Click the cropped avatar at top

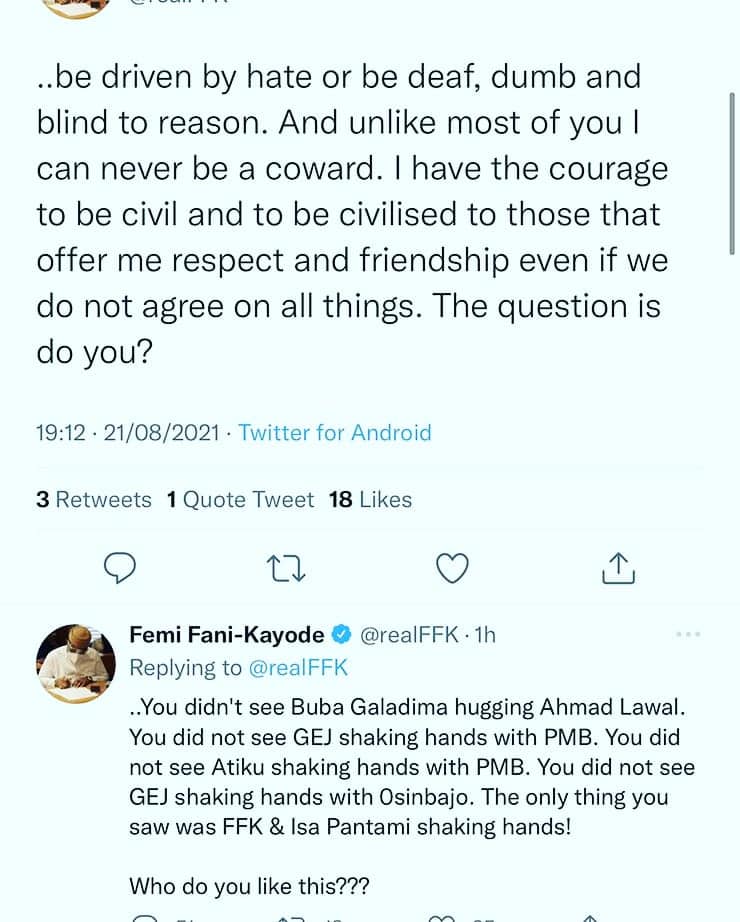[x=70, y=5]
